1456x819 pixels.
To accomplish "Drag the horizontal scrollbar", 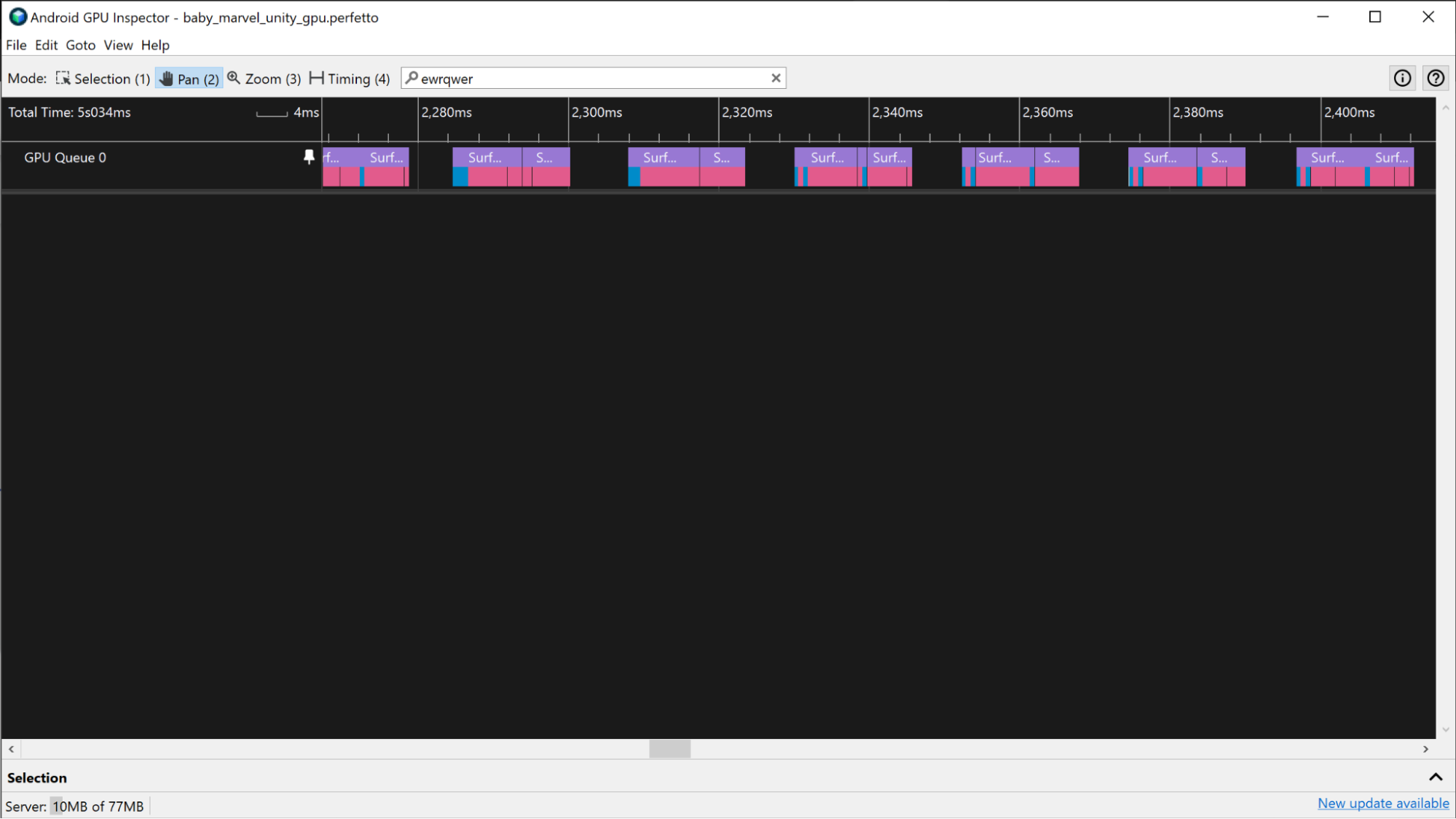I will pos(669,749).
